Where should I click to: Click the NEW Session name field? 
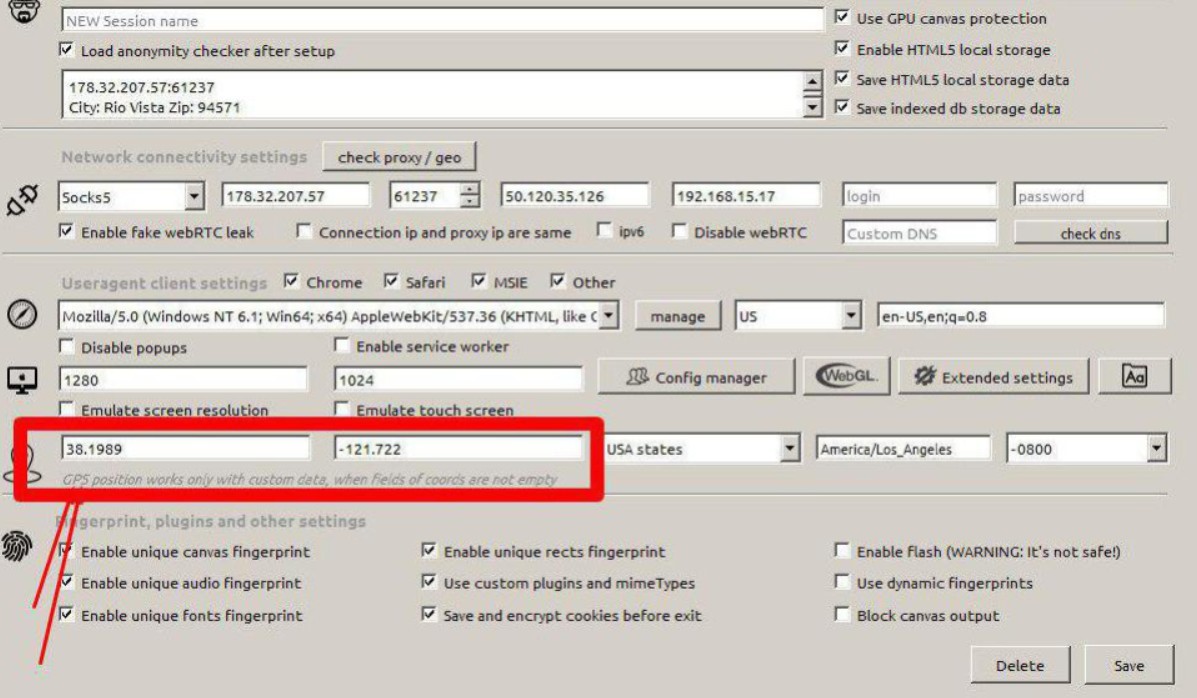[x=440, y=20]
